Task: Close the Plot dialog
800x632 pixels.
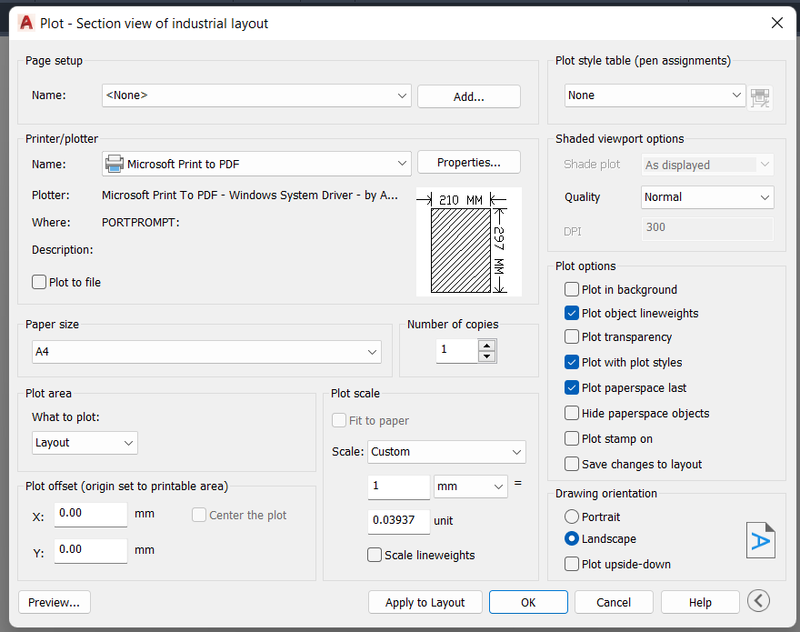Action: [777, 23]
